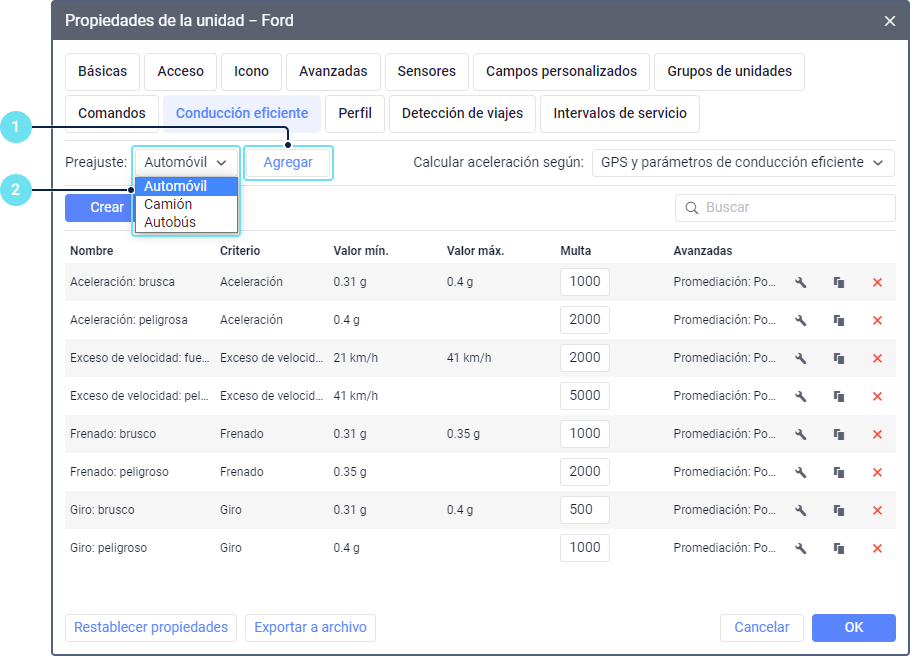Switch to the Sensores tab
910x656 pixels.
pos(427,71)
